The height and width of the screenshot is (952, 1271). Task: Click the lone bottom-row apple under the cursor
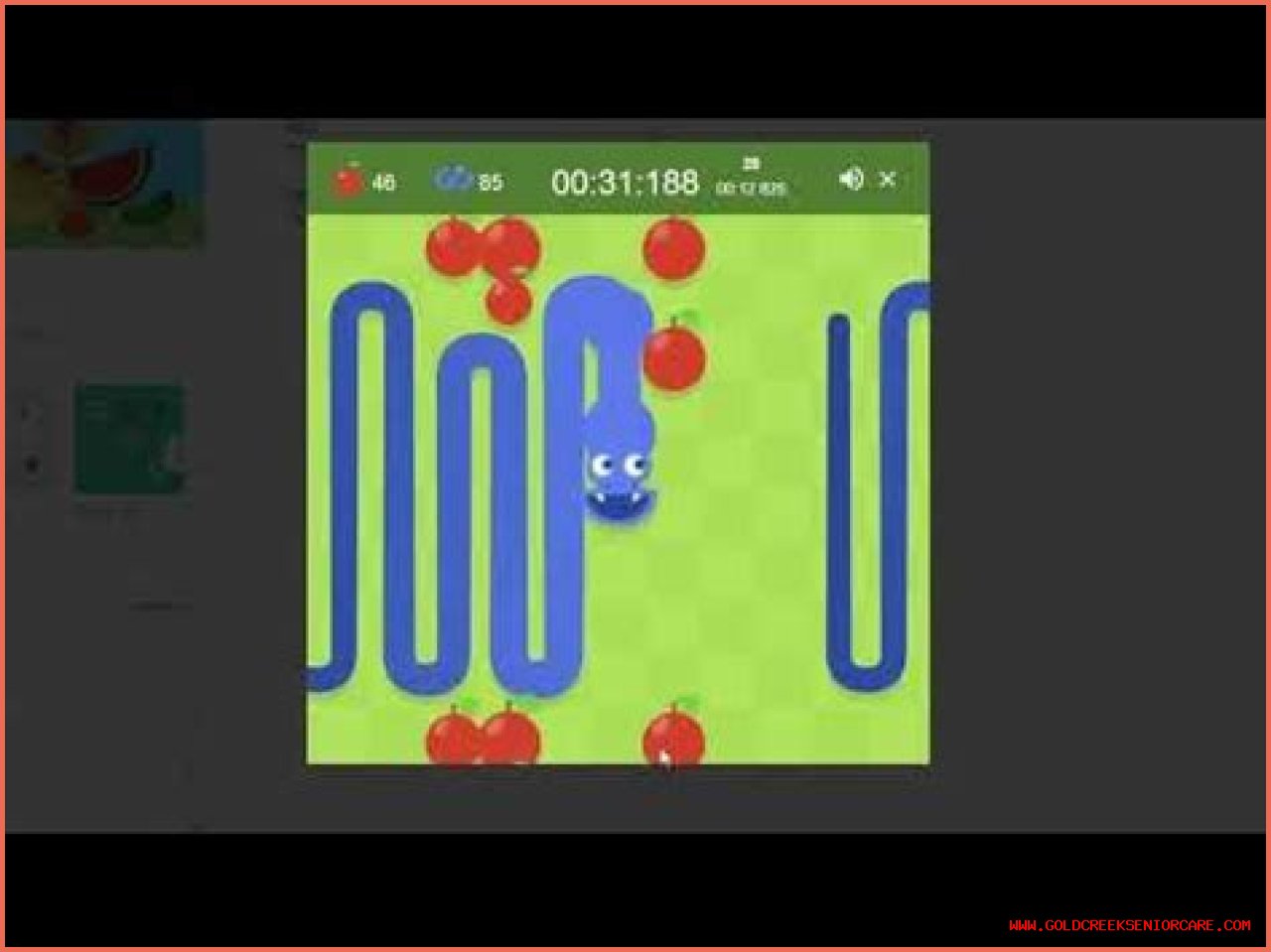[674, 738]
